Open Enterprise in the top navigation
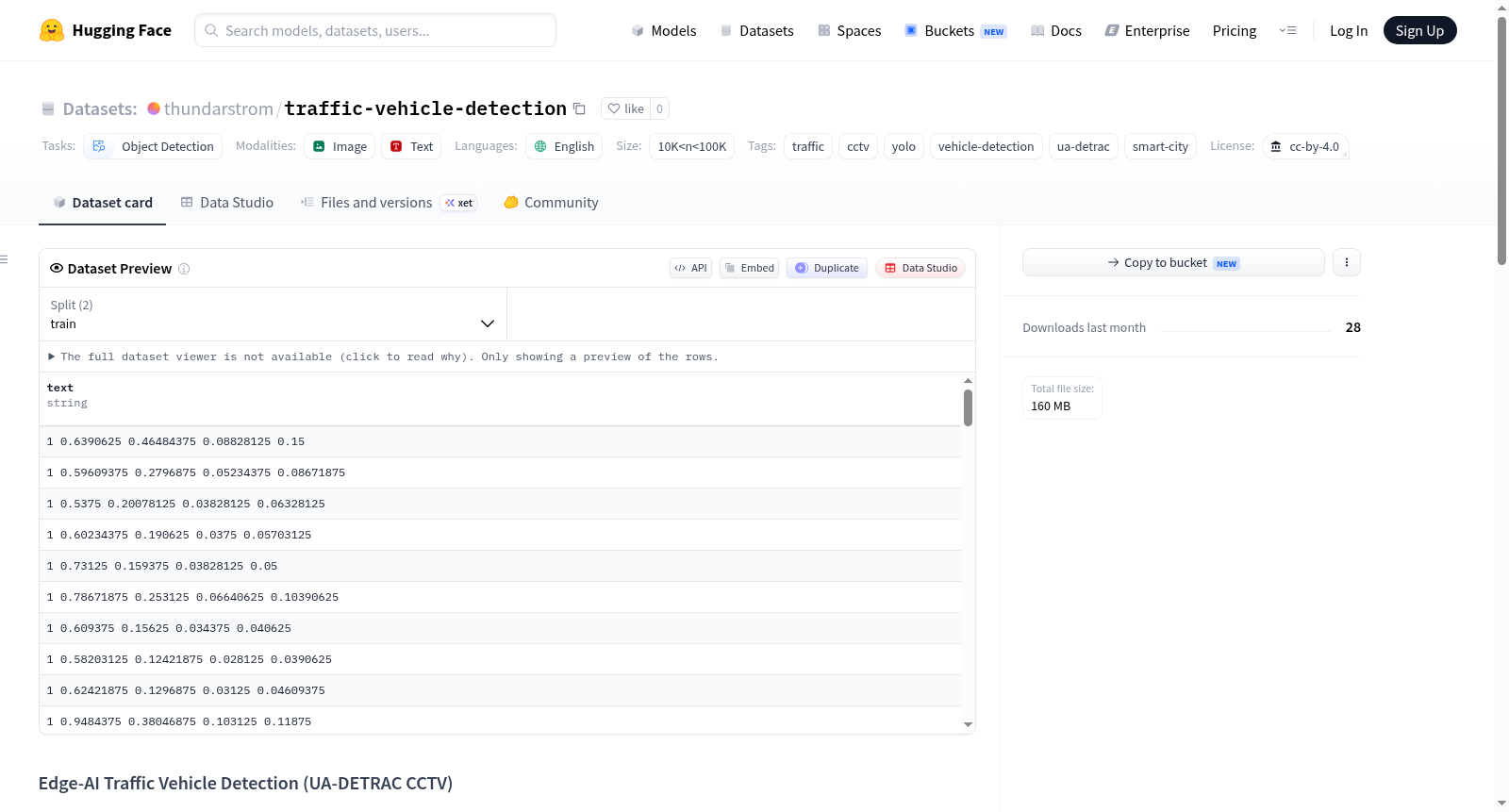This screenshot has width=1509, height=812. pyautogui.click(x=1148, y=30)
